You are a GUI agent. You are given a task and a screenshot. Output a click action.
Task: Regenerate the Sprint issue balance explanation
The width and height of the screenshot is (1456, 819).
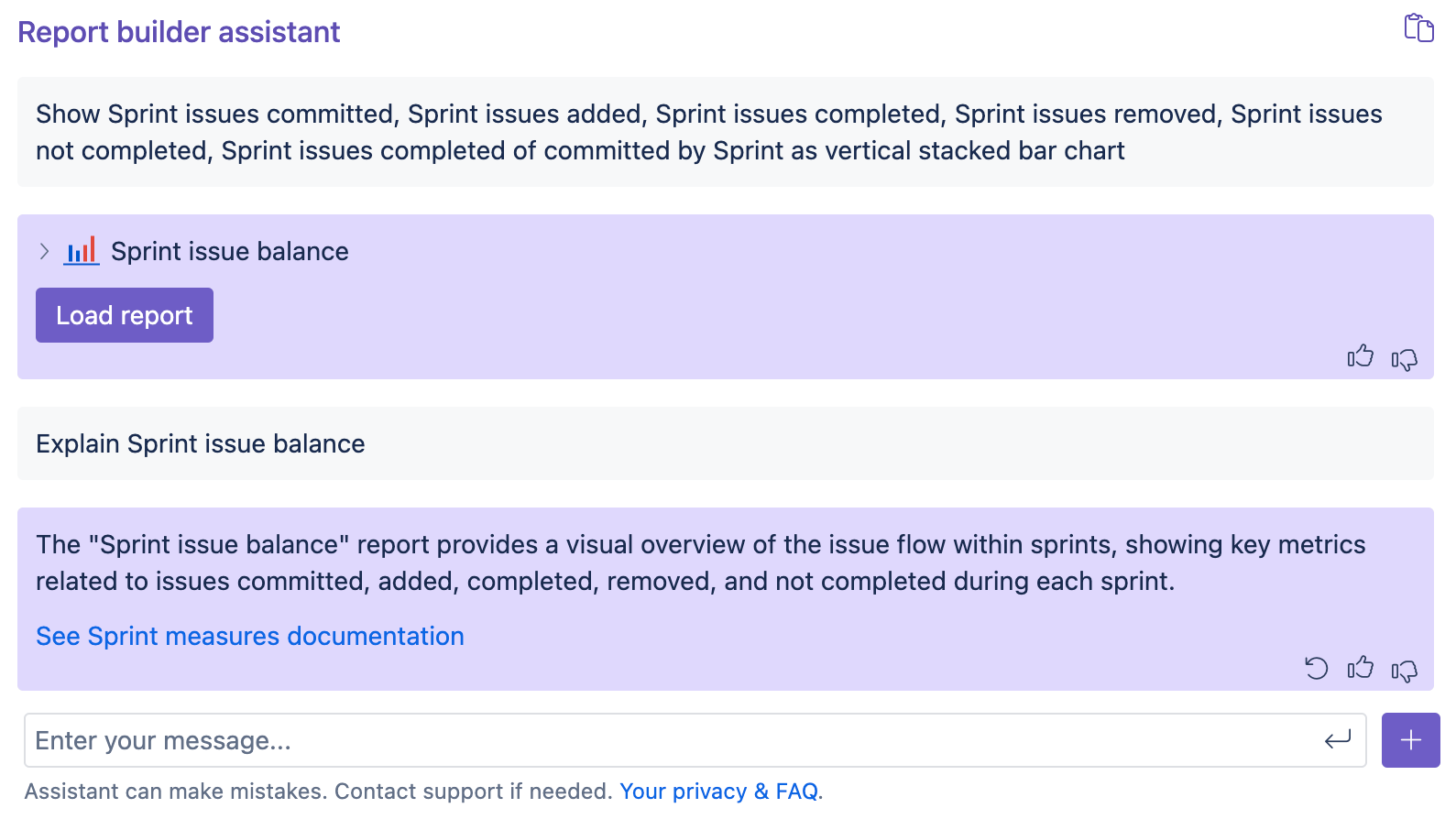click(1317, 669)
